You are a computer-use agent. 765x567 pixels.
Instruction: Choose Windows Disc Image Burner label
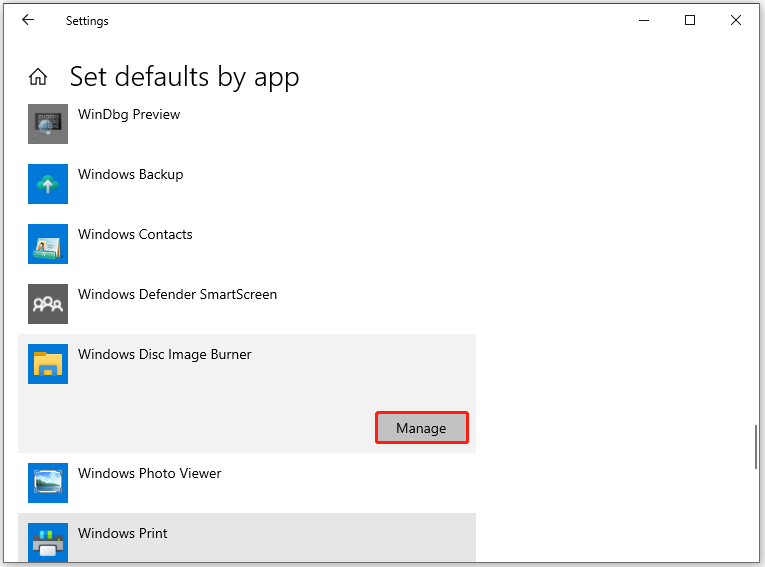click(165, 354)
